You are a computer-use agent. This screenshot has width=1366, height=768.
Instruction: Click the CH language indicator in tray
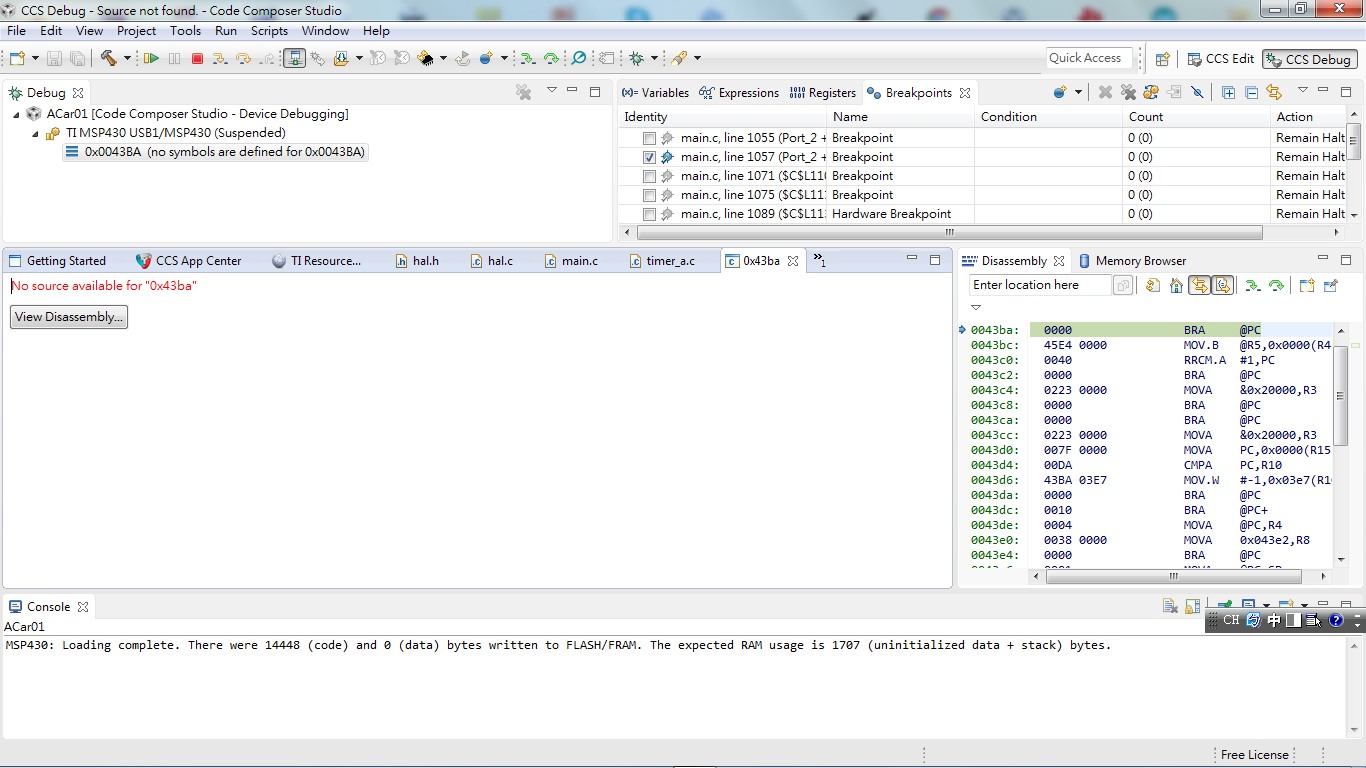pos(1231,620)
